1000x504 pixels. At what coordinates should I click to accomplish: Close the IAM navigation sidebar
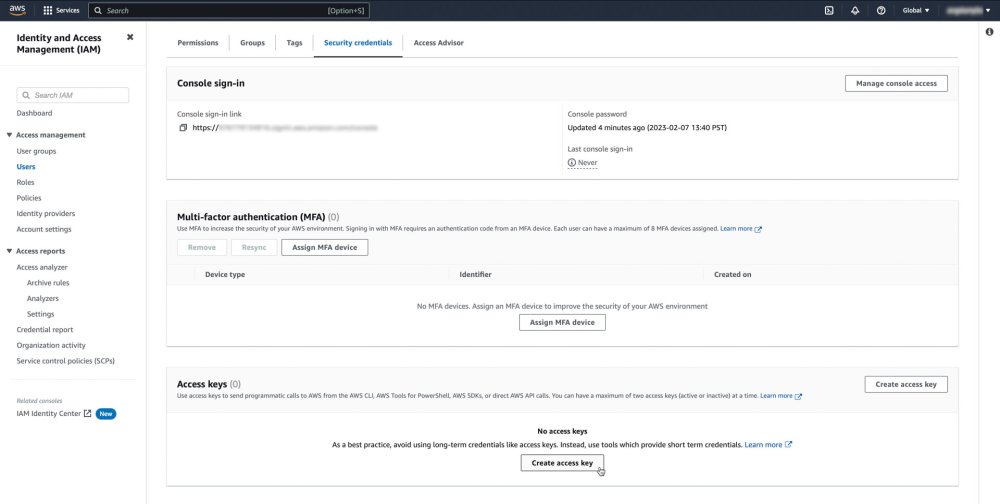(130, 37)
